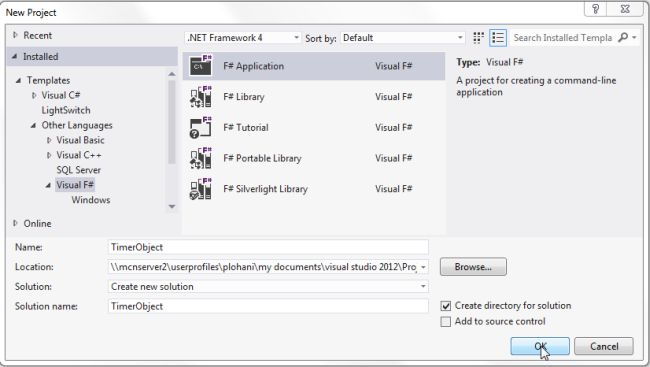This screenshot has height=367, width=650.
Task: Click the Solution name input field
Action: [x=268, y=306]
